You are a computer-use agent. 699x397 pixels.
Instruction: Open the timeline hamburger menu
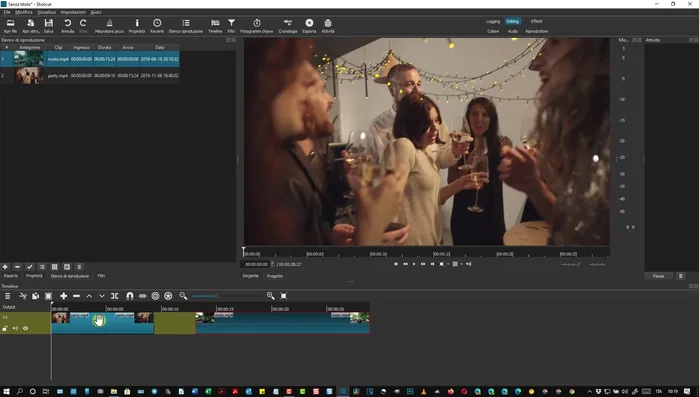pos(7,296)
